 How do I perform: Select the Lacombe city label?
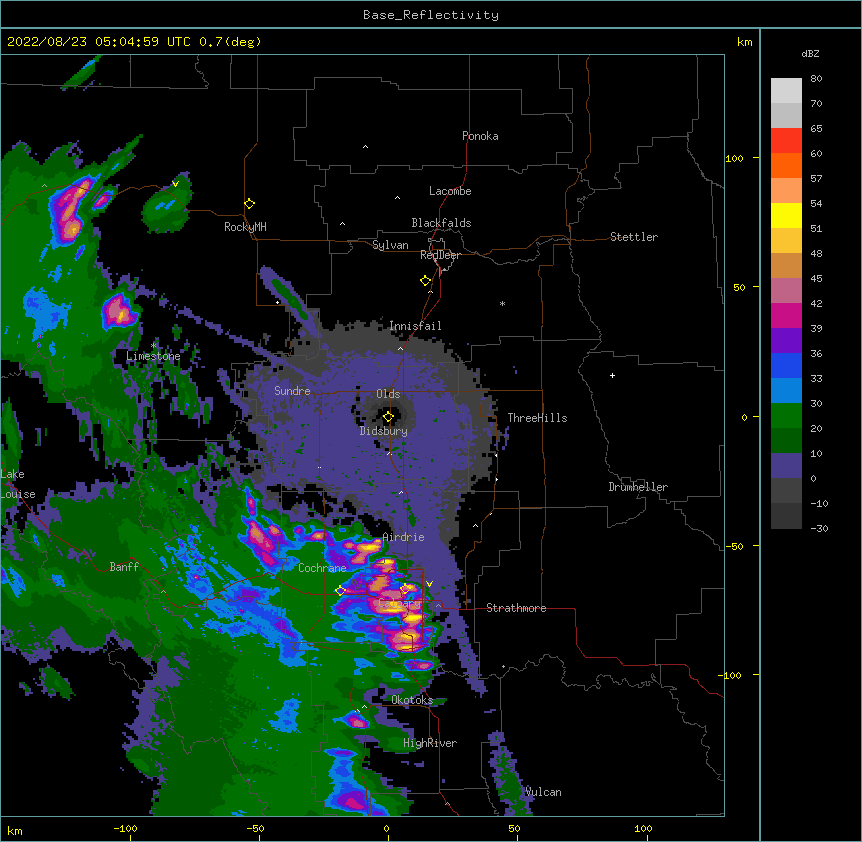tap(450, 191)
